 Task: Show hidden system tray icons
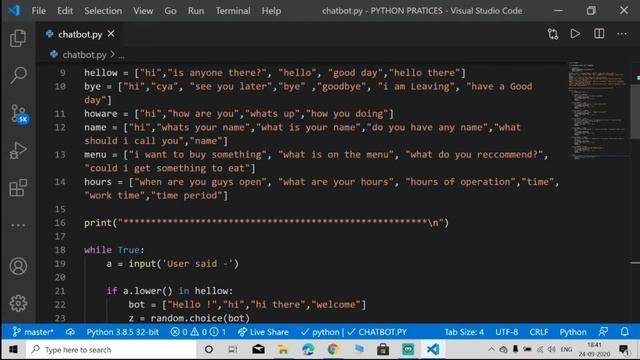pyautogui.click(x=491, y=349)
